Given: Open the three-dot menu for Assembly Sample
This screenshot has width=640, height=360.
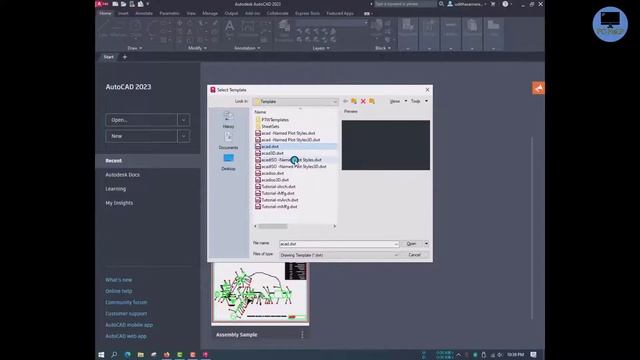Looking at the screenshot, I should 302,335.
